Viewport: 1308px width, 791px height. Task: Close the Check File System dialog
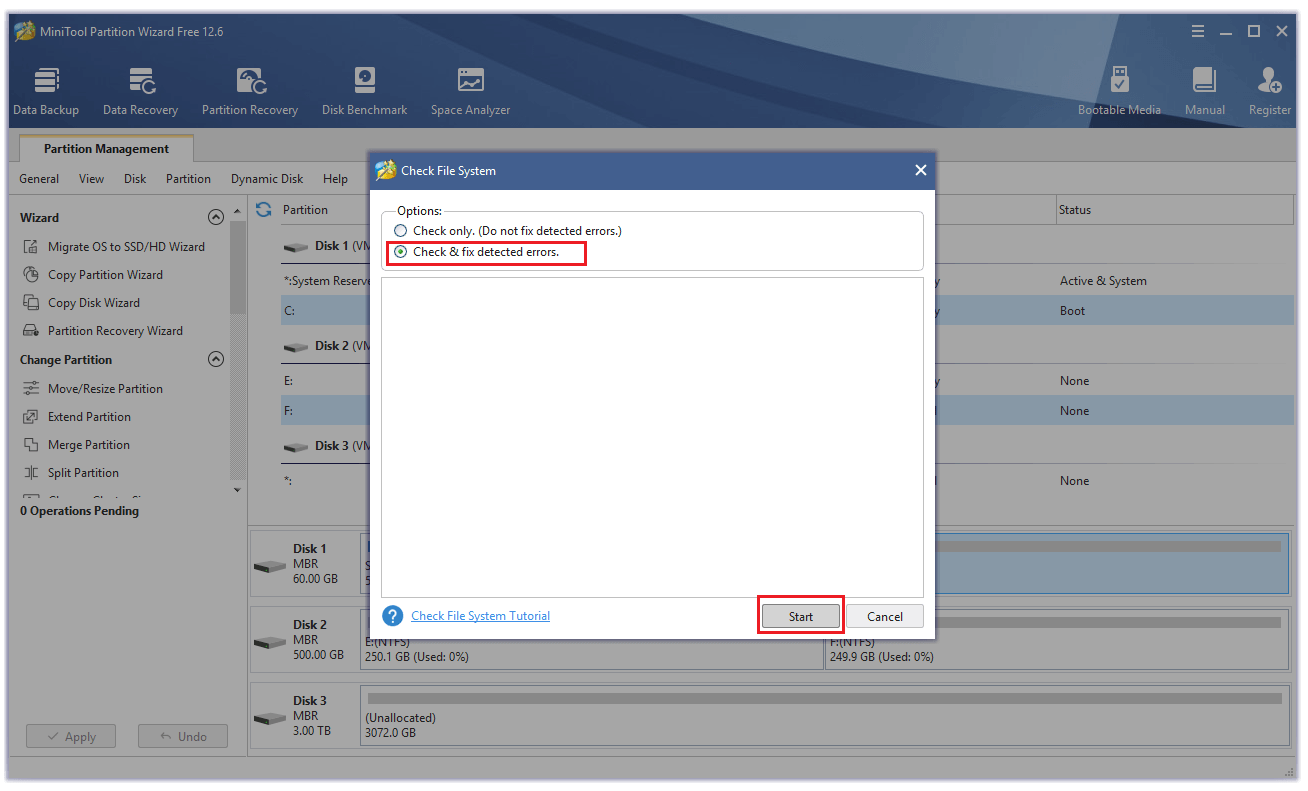coord(921,171)
